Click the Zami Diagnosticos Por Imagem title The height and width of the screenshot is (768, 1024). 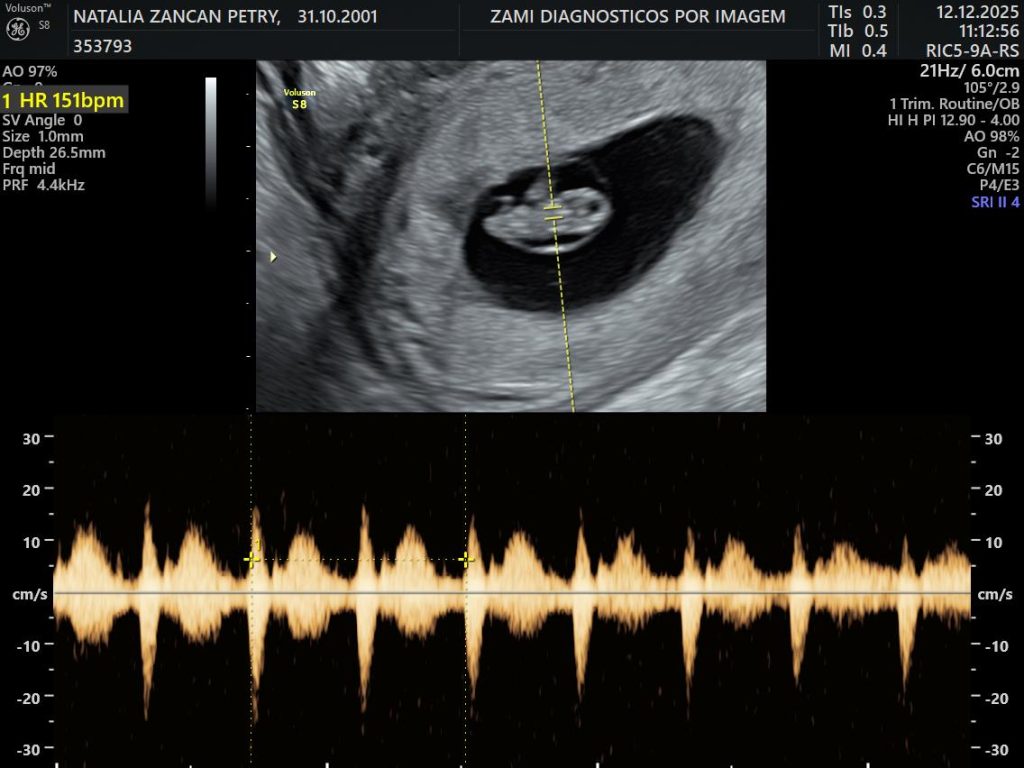coord(638,17)
